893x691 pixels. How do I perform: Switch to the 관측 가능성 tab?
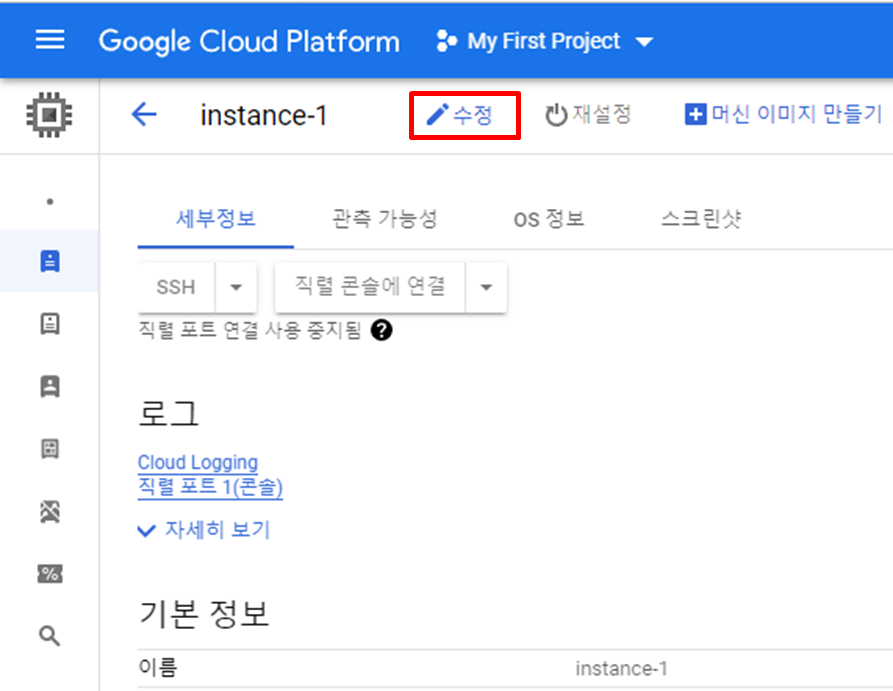(384, 219)
